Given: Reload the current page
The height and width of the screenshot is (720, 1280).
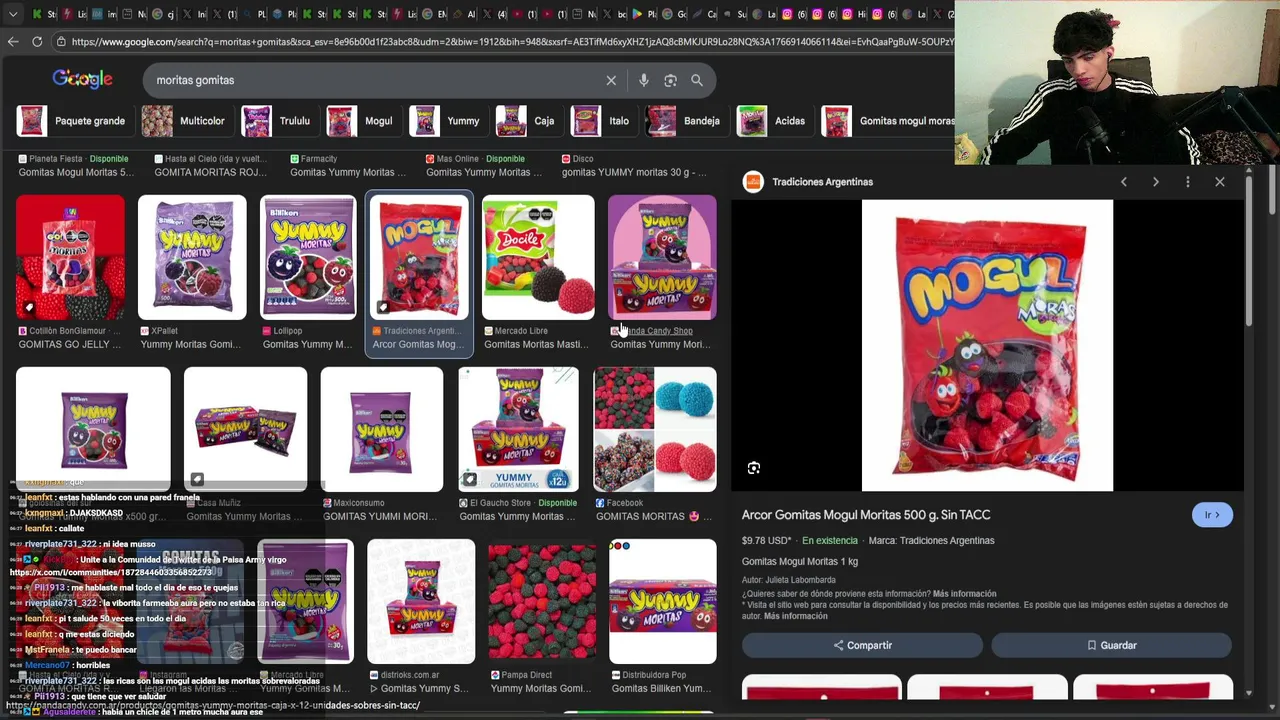Looking at the screenshot, I should tap(37, 41).
